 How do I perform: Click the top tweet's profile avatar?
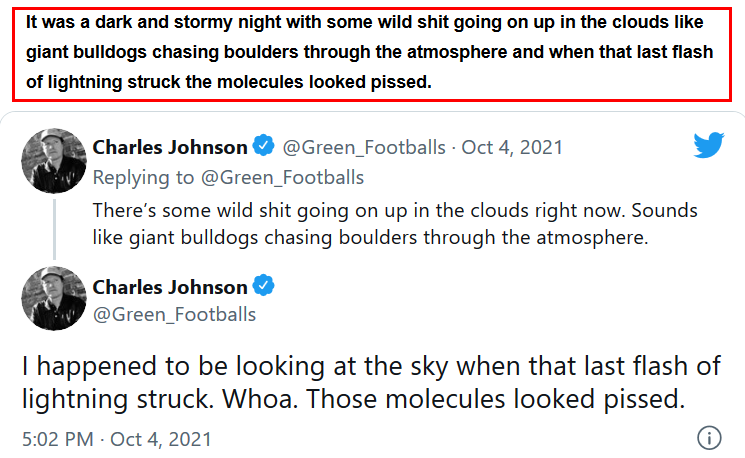53,160
